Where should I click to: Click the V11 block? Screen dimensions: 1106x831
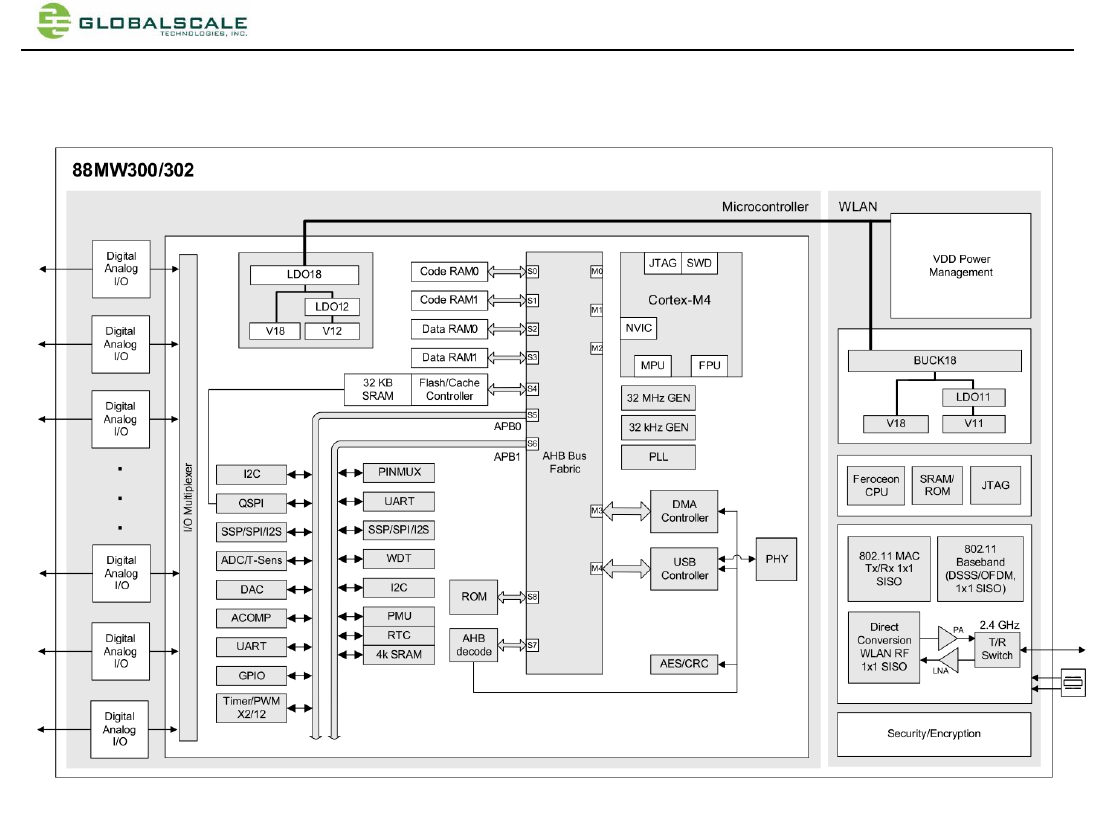973,423
